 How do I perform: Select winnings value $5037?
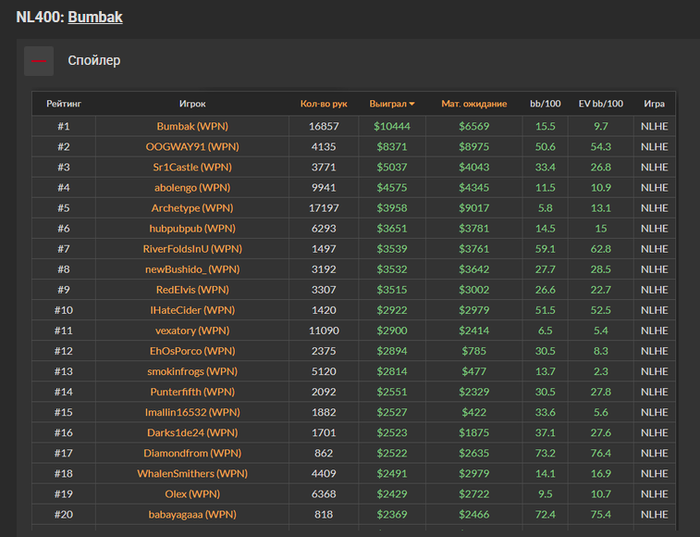(x=392, y=167)
